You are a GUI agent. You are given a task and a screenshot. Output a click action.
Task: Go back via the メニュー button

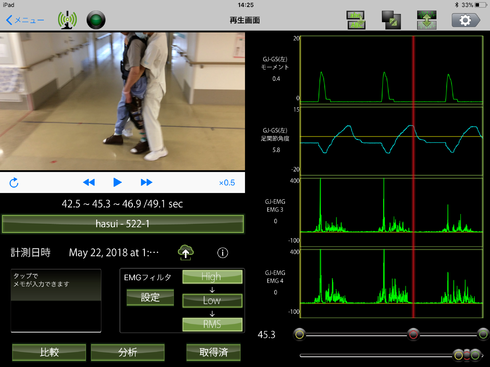tap(25, 20)
